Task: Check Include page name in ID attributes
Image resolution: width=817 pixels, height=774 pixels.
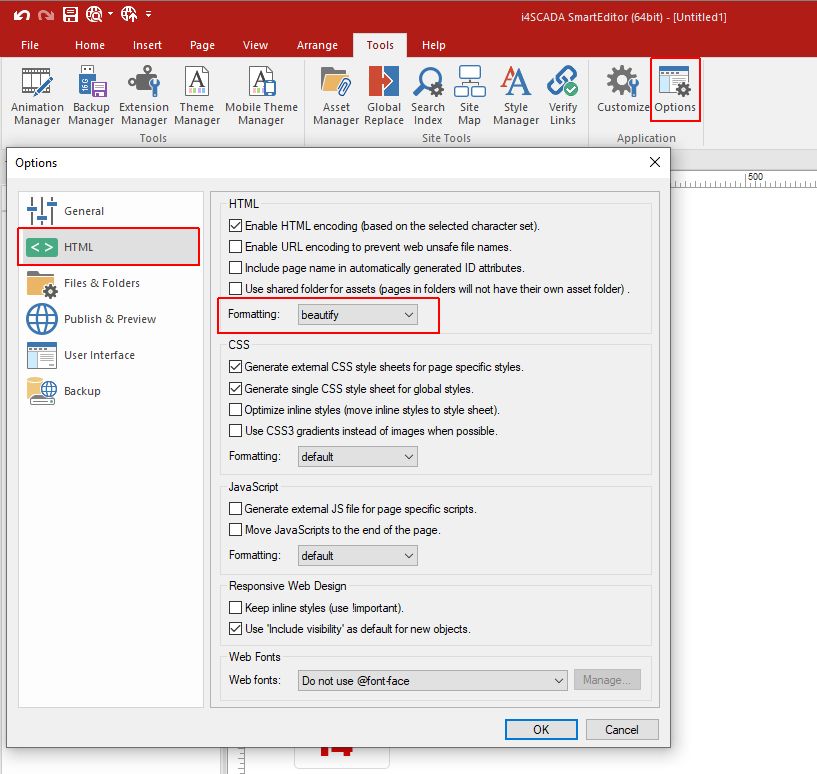Action: click(x=236, y=267)
